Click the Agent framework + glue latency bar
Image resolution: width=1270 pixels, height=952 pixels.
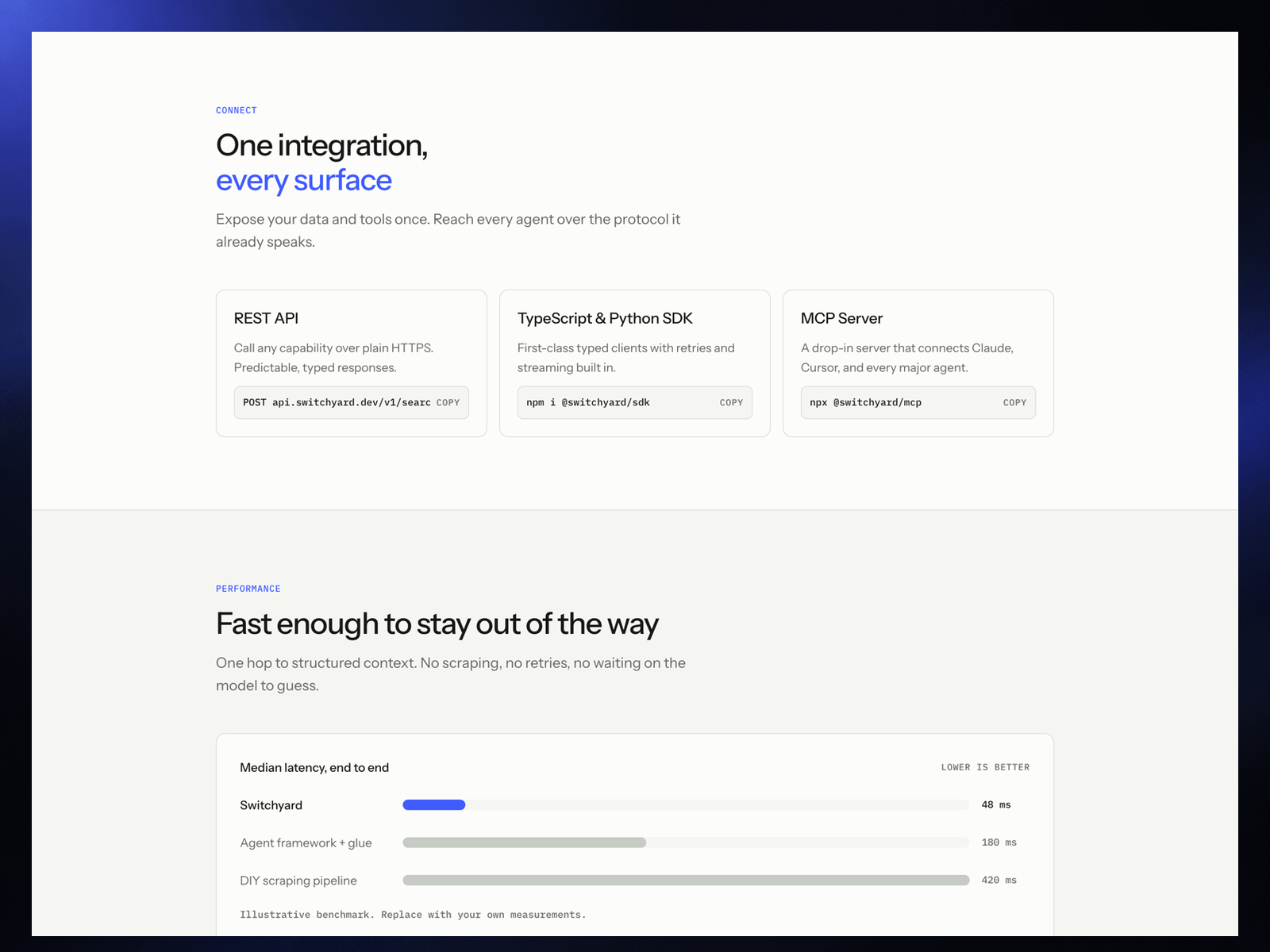point(525,843)
